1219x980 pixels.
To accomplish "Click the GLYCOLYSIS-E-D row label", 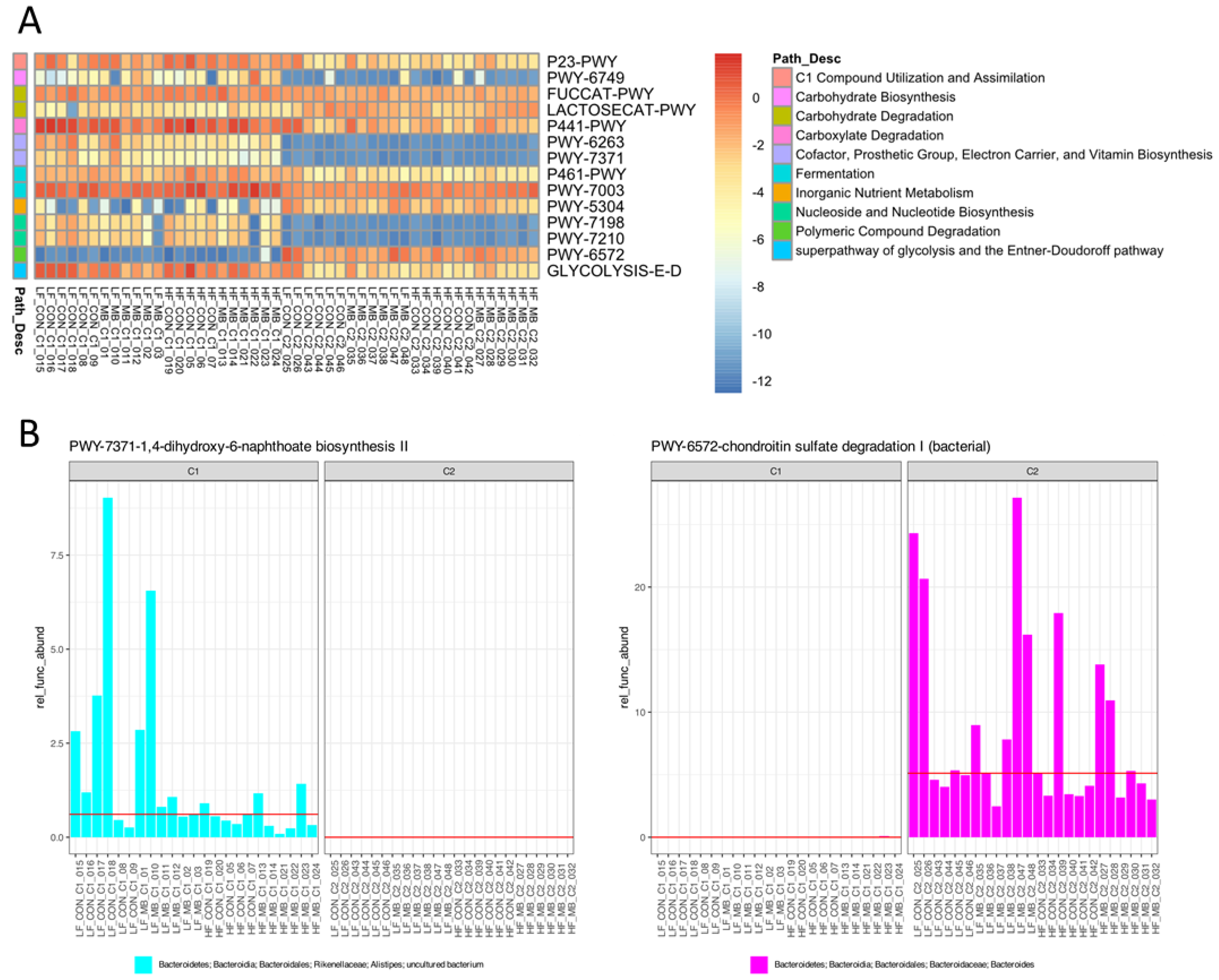I will pos(613,271).
